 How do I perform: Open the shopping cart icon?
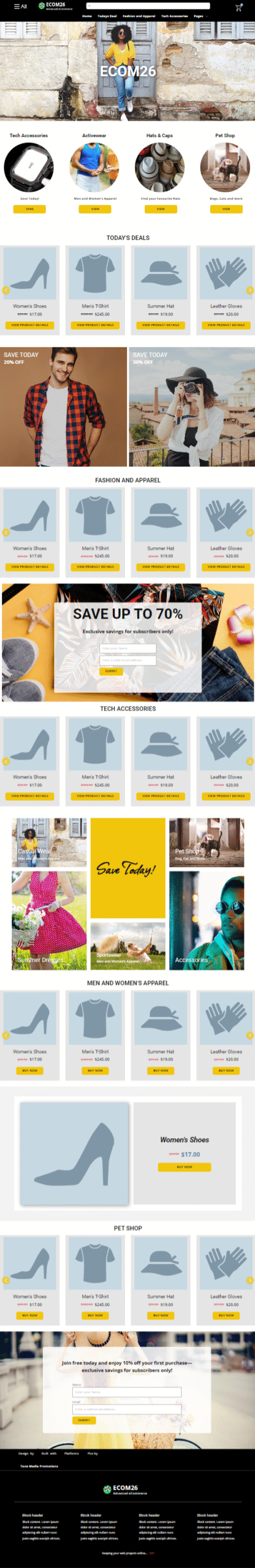(238, 7)
